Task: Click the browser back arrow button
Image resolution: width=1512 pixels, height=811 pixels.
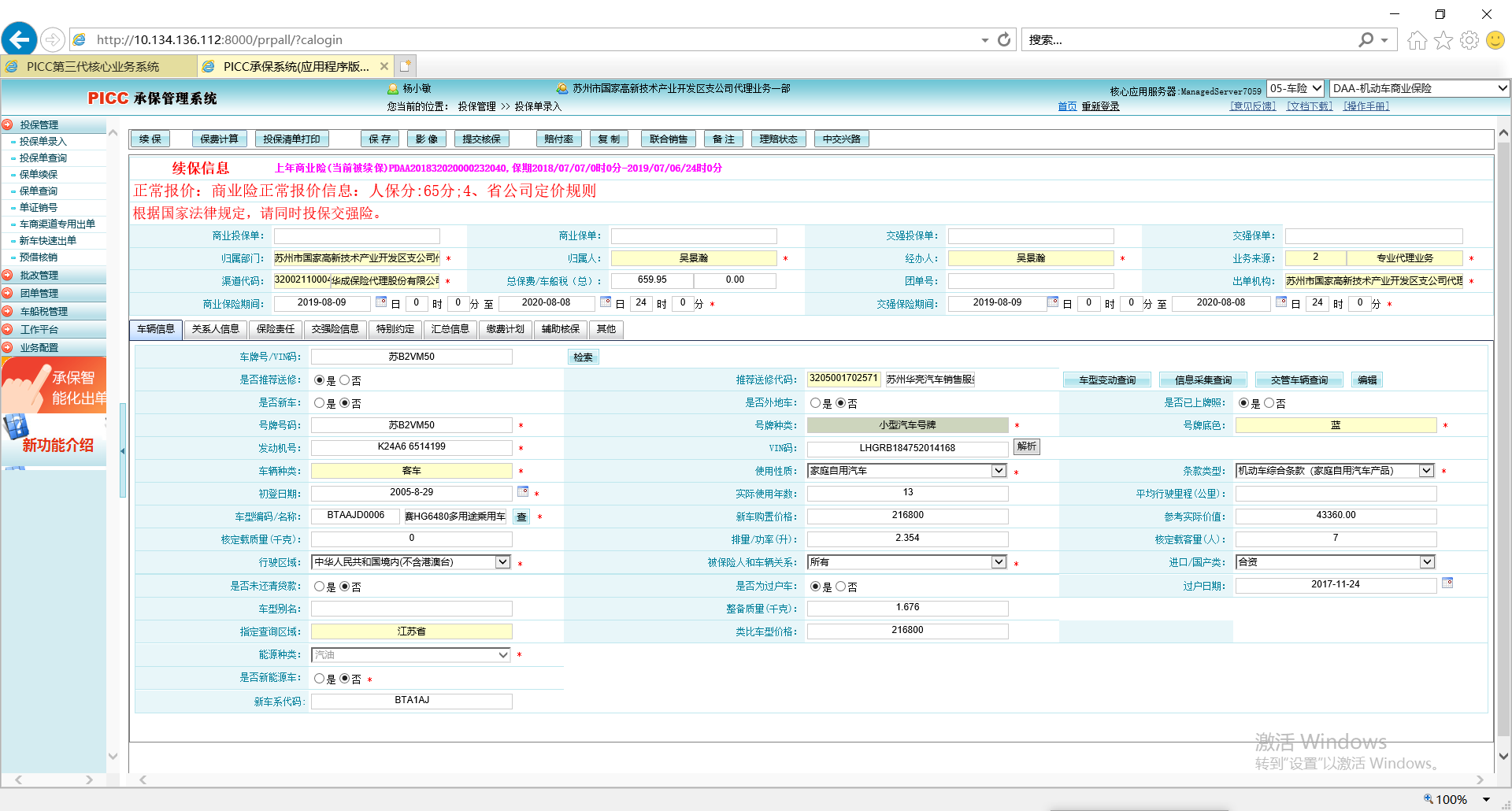Action: [x=20, y=39]
